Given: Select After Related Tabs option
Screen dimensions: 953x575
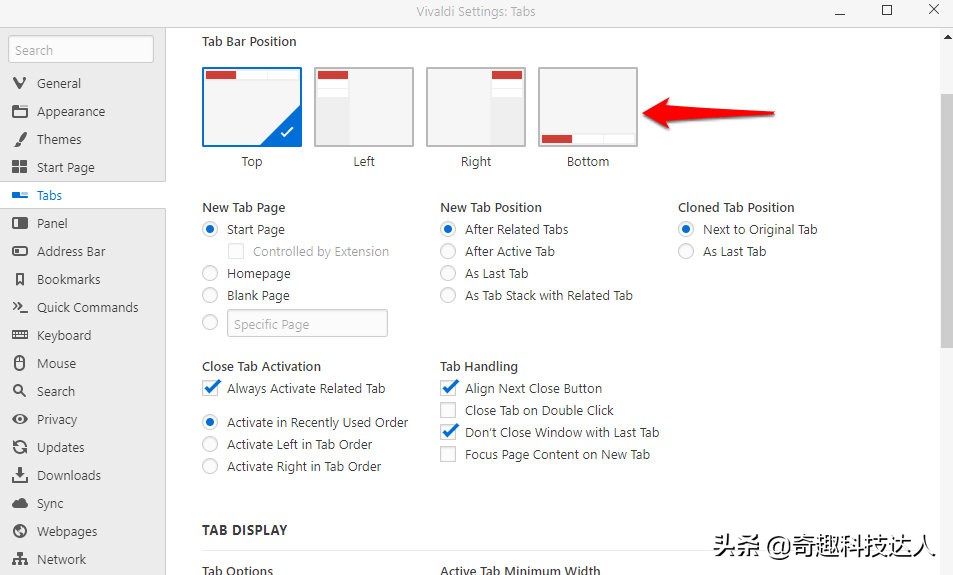Looking at the screenshot, I should pos(448,229).
